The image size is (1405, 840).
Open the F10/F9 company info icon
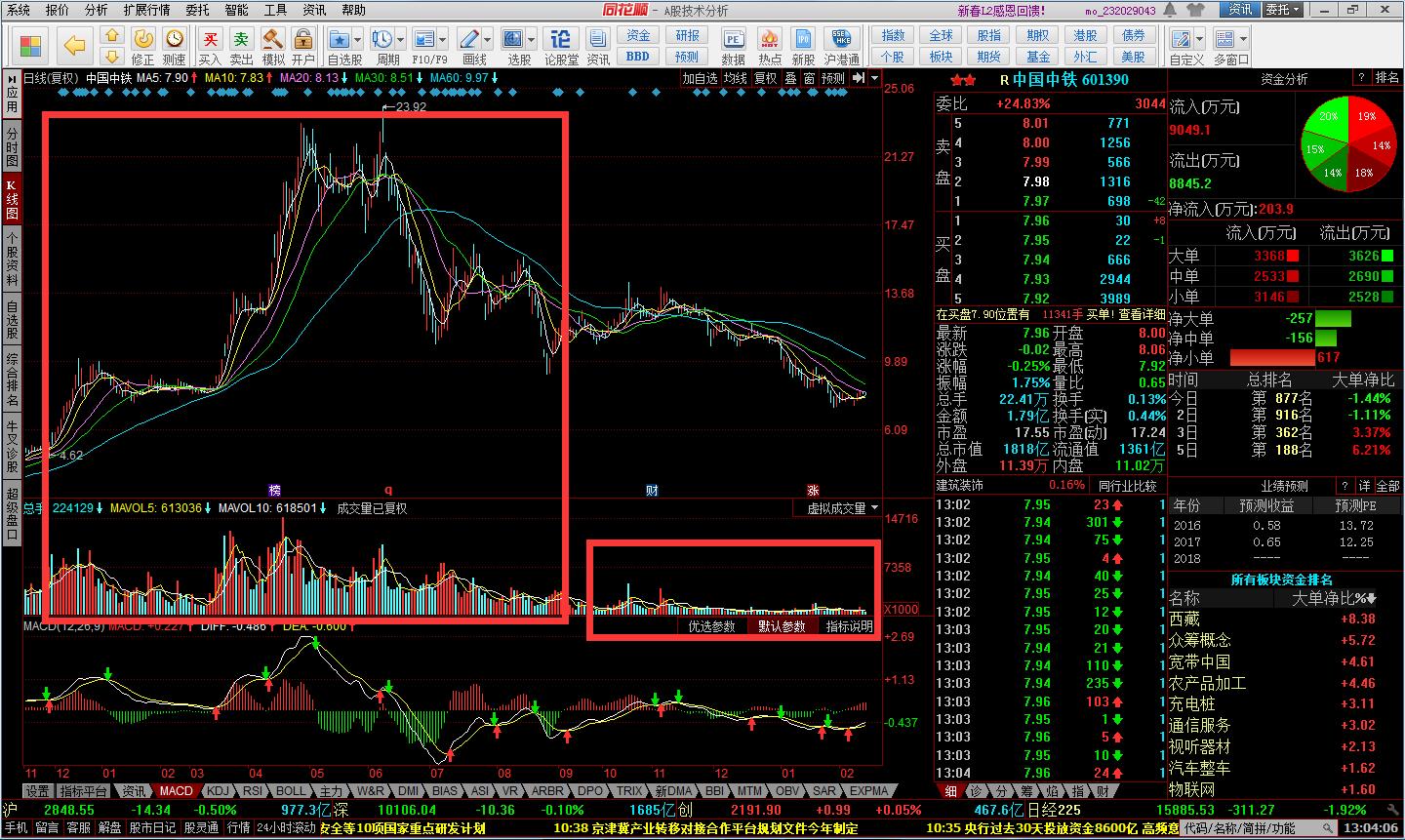423,39
